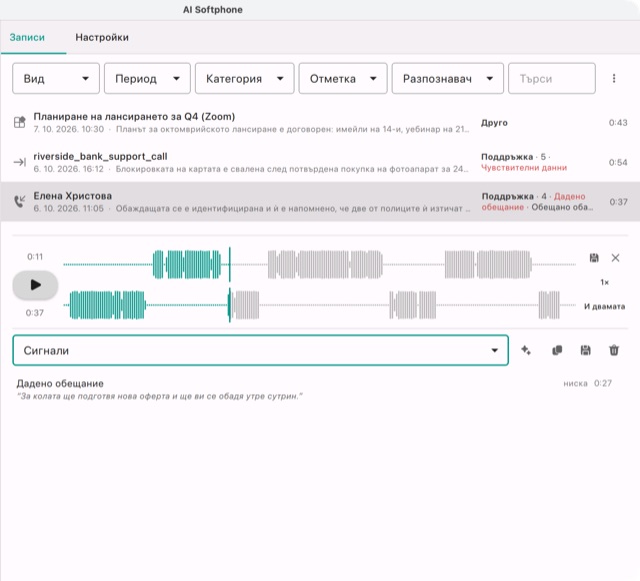640x581 pixels.
Task: Close the audio player panel
Action: 615,258
